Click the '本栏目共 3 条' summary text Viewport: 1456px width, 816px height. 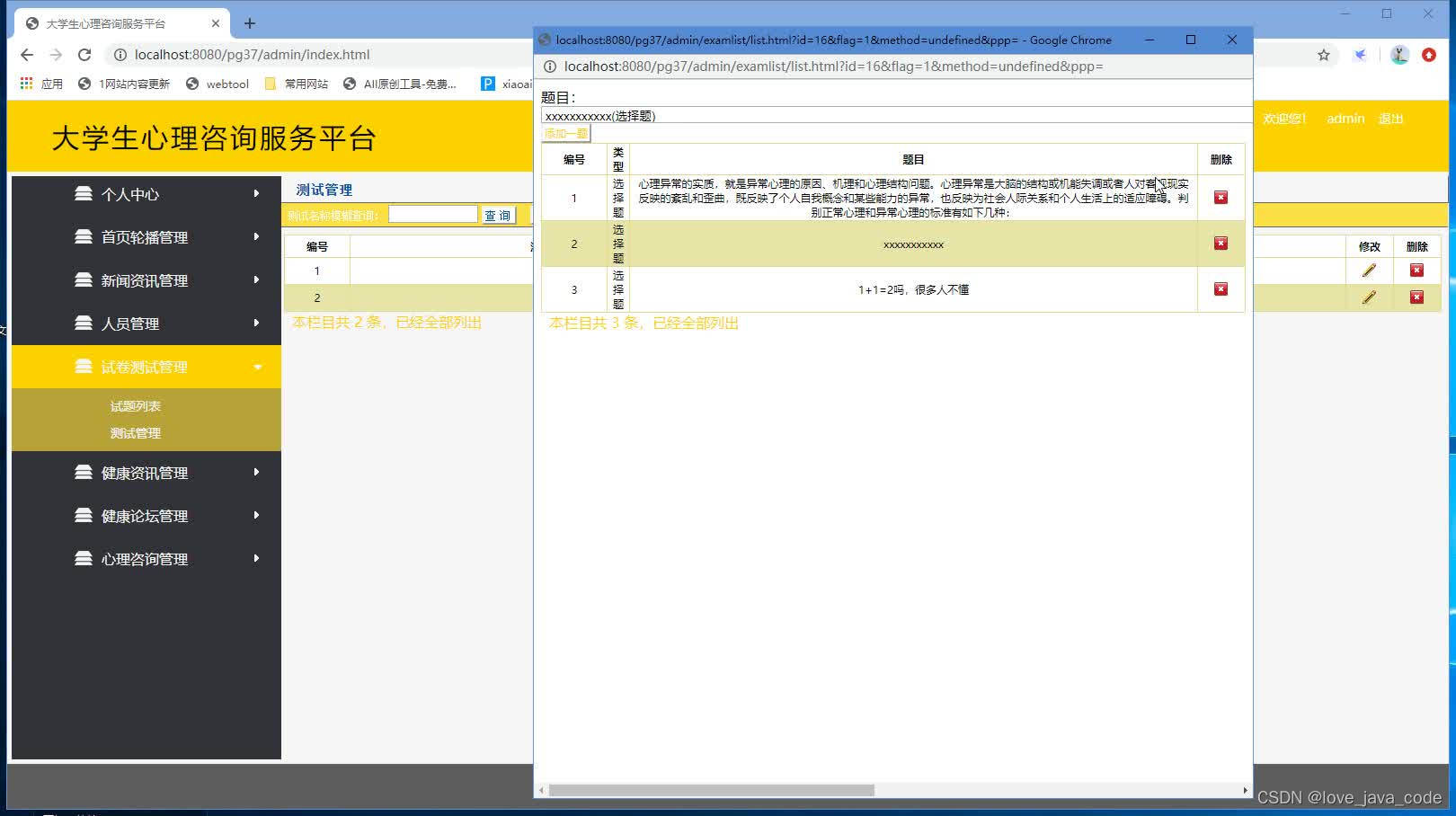[644, 323]
